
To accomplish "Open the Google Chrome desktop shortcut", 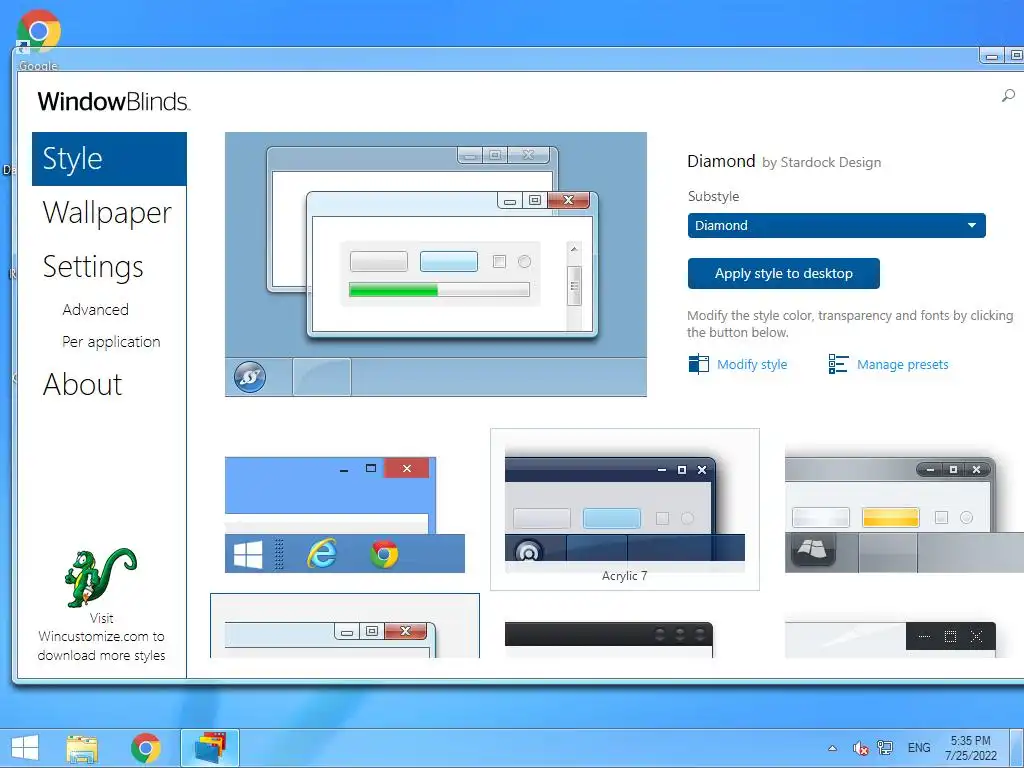I will point(39,39).
